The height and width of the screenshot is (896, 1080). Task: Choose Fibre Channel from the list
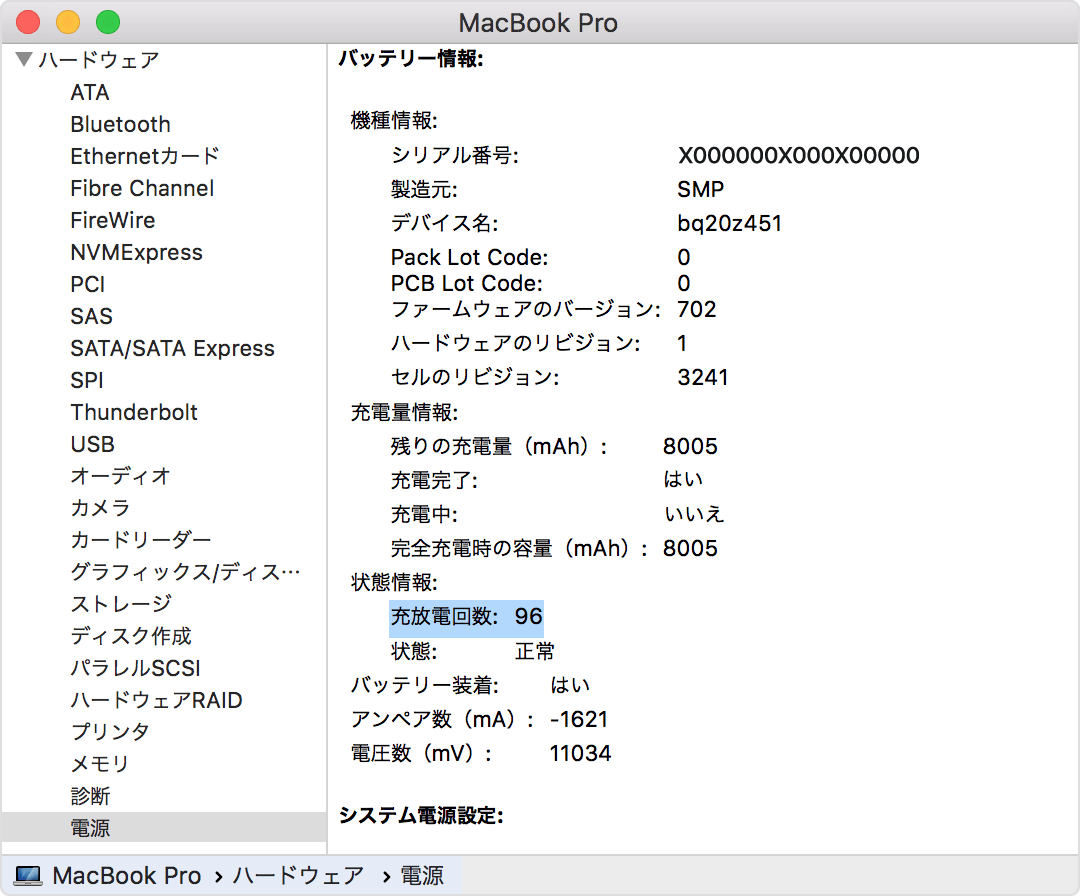coord(142,188)
